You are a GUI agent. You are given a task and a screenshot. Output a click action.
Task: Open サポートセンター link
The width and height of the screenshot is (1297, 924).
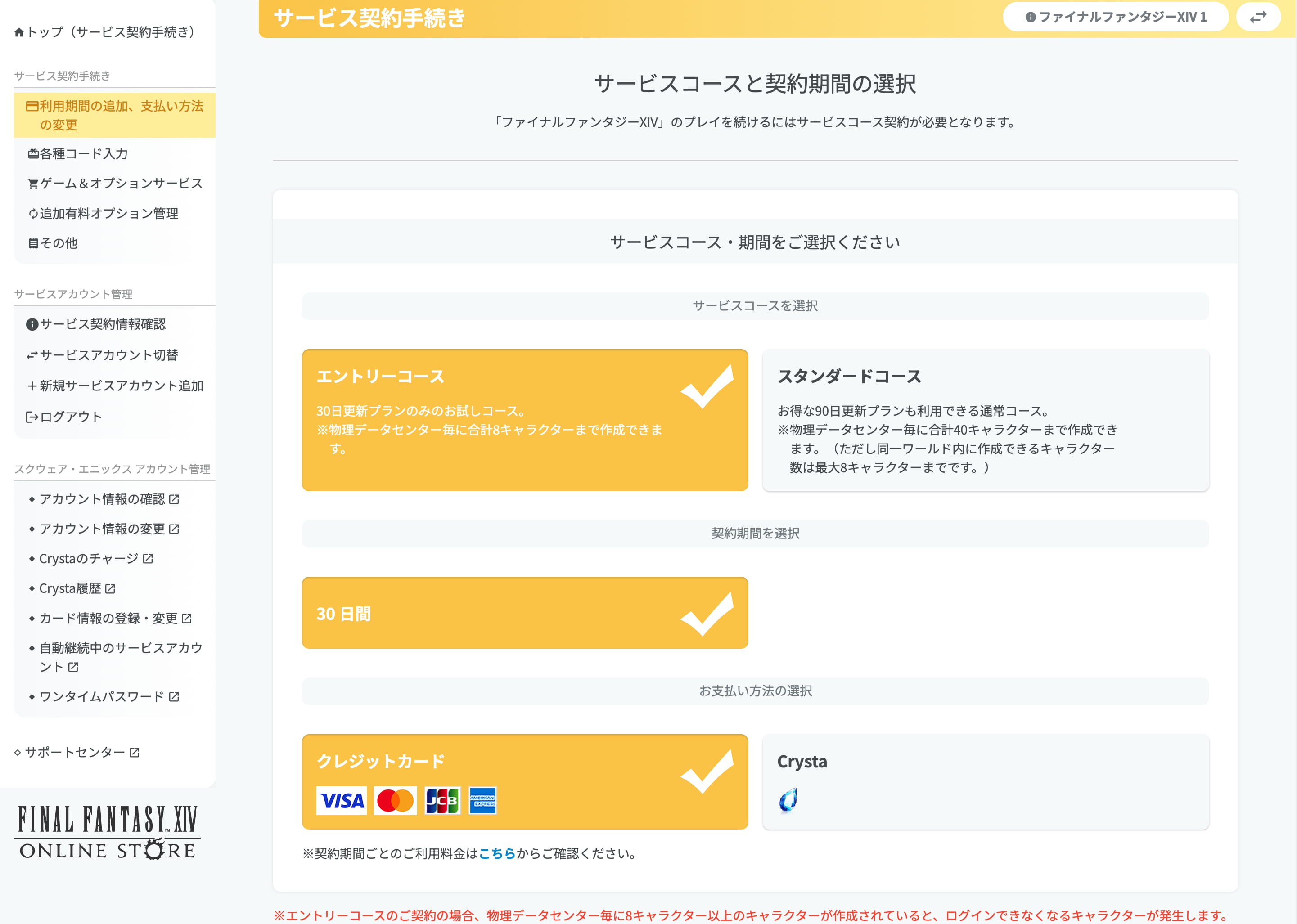click(77, 752)
